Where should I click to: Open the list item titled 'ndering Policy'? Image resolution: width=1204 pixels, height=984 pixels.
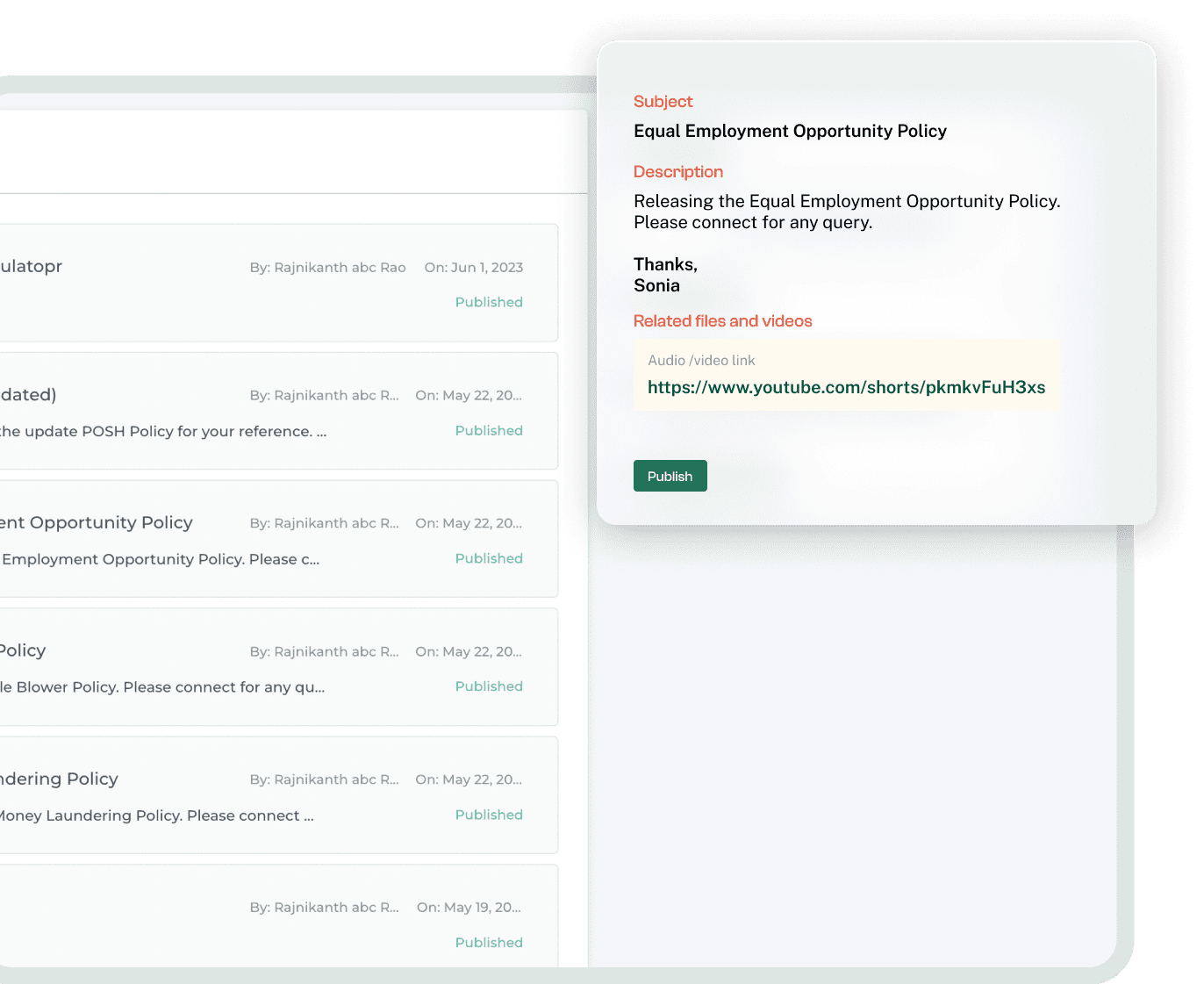tap(59, 779)
